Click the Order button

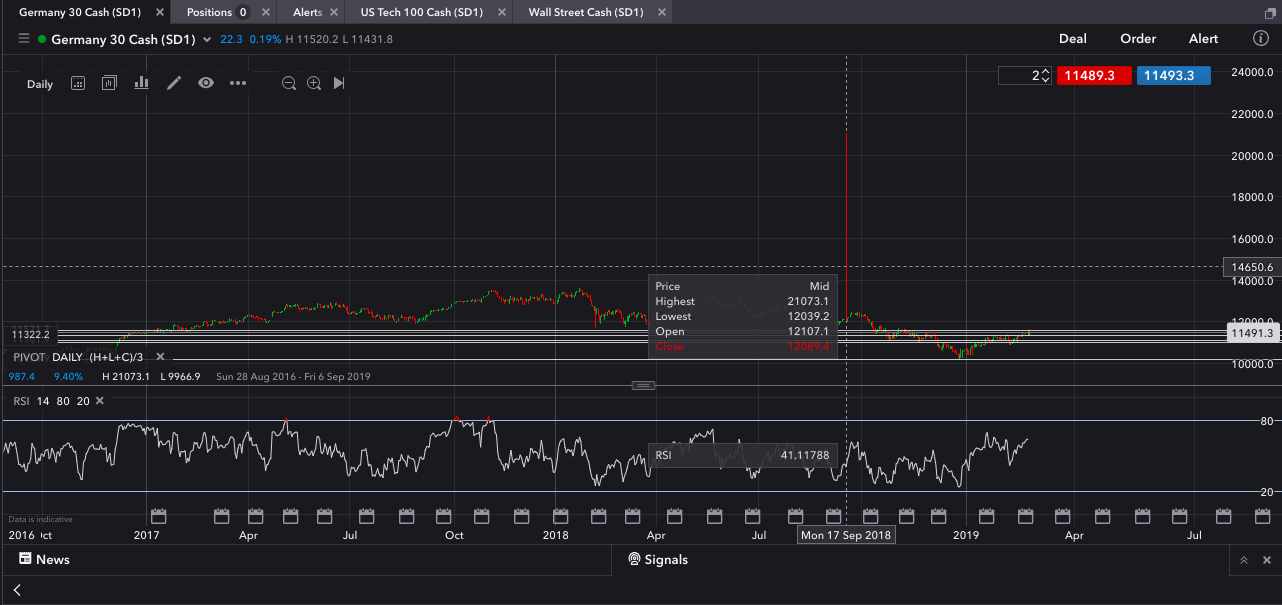[1138, 38]
